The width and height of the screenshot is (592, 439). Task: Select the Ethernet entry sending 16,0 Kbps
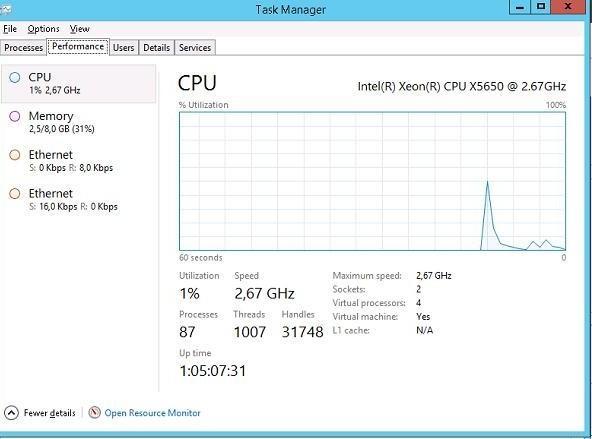point(79,199)
